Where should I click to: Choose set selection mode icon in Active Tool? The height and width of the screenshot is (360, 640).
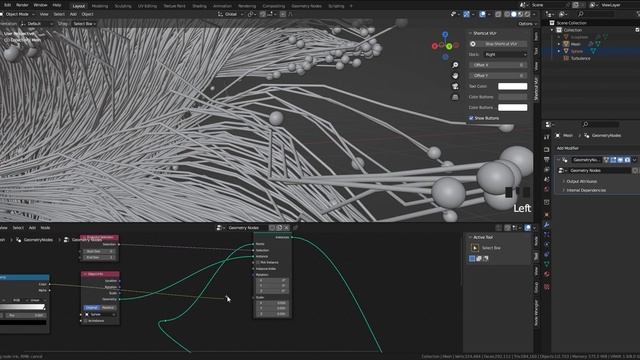click(472, 258)
